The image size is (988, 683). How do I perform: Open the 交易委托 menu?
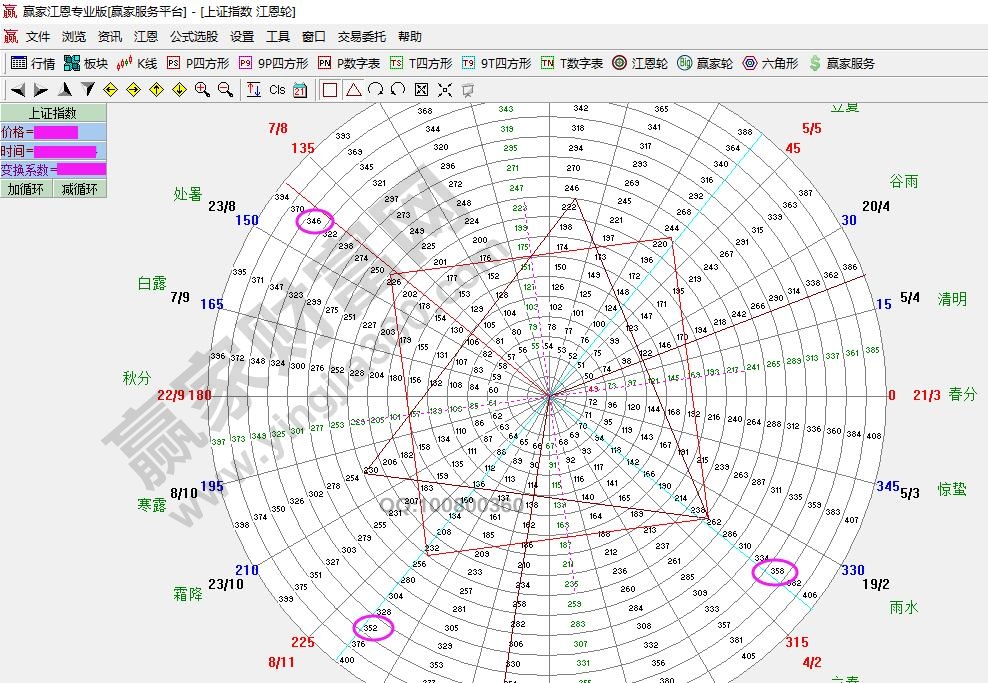click(x=361, y=37)
